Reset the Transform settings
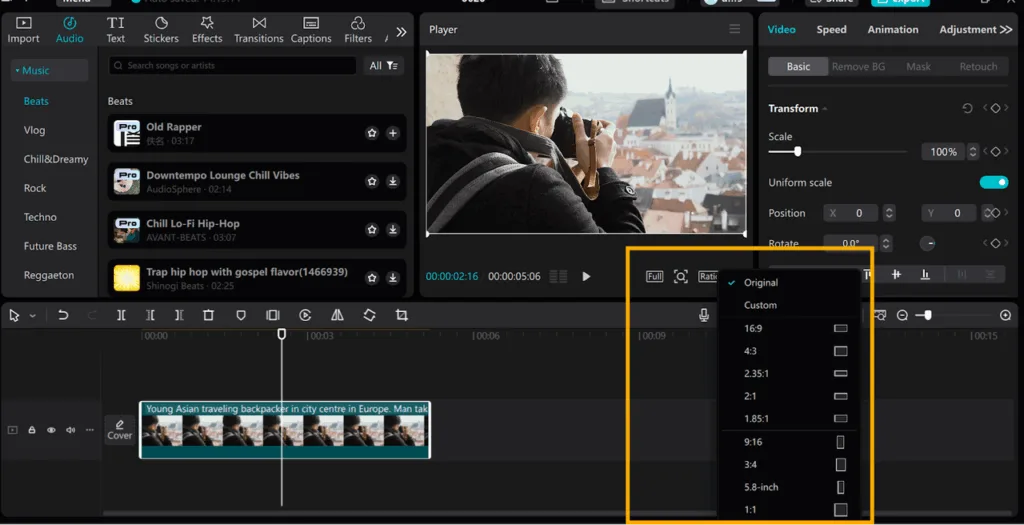Image resolution: width=1024 pixels, height=525 pixels. click(x=967, y=108)
